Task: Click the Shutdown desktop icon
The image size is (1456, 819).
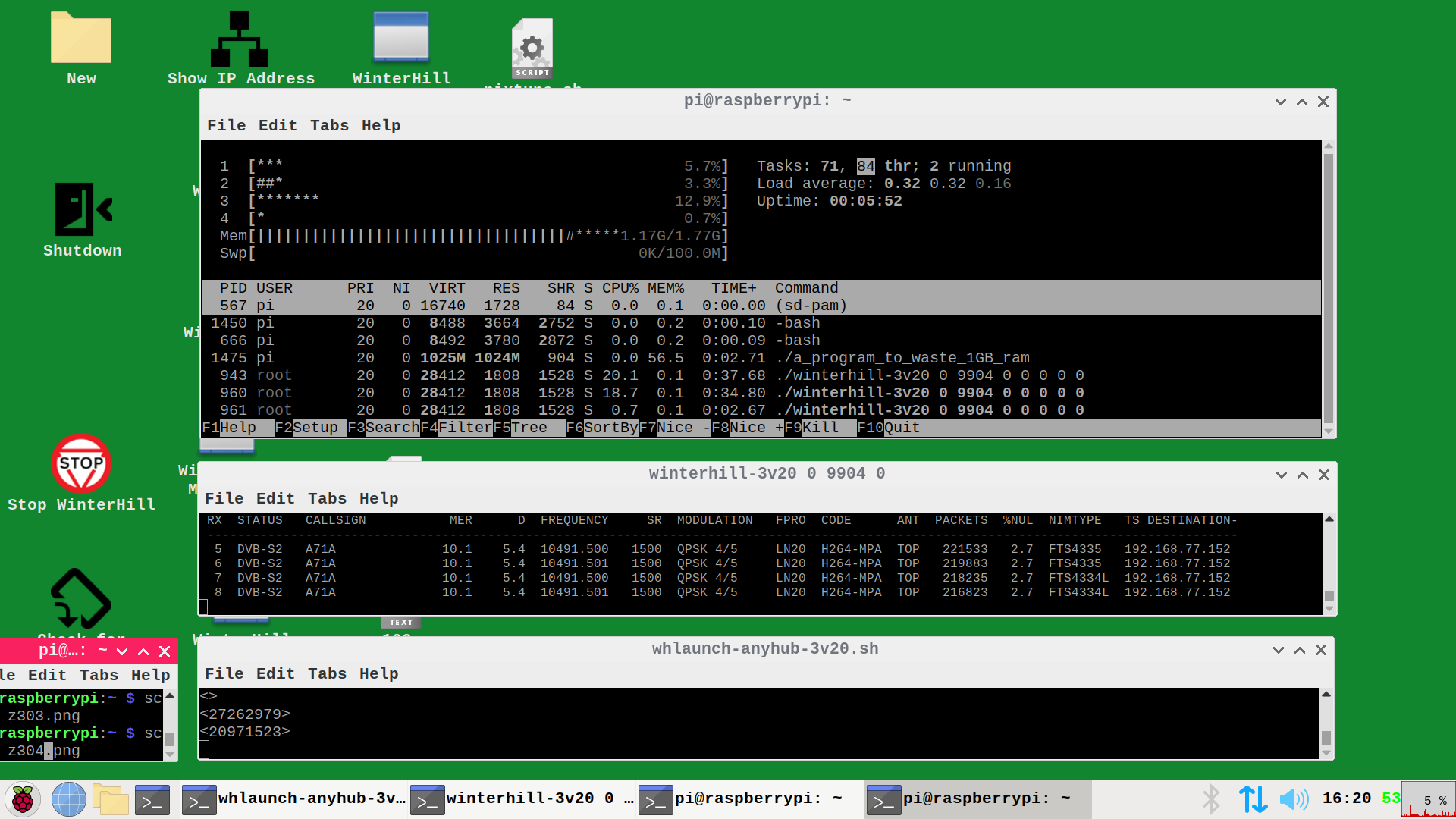Action: [82, 220]
